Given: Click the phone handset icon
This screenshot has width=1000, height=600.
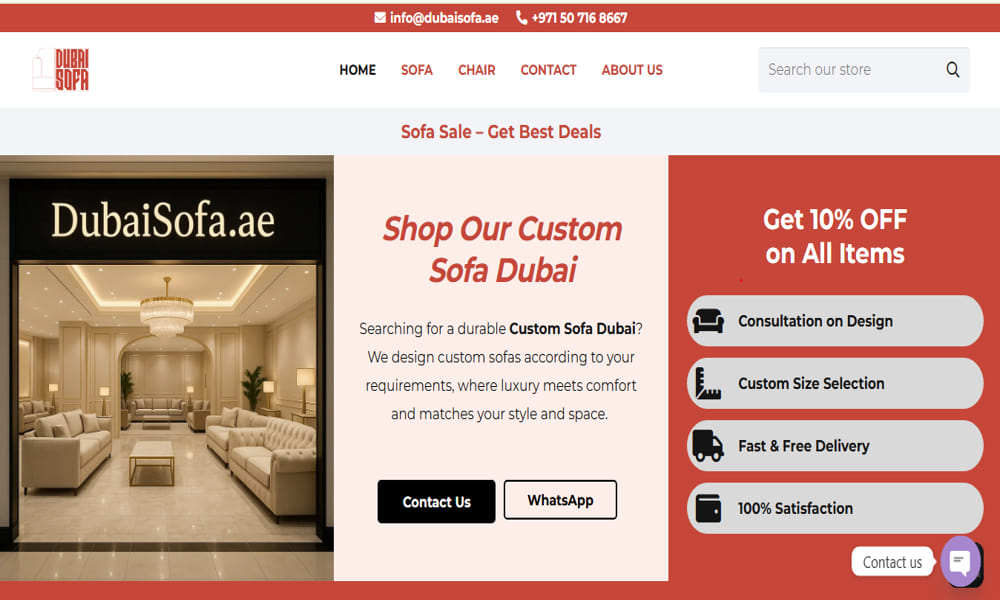Looking at the screenshot, I should tap(521, 18).
